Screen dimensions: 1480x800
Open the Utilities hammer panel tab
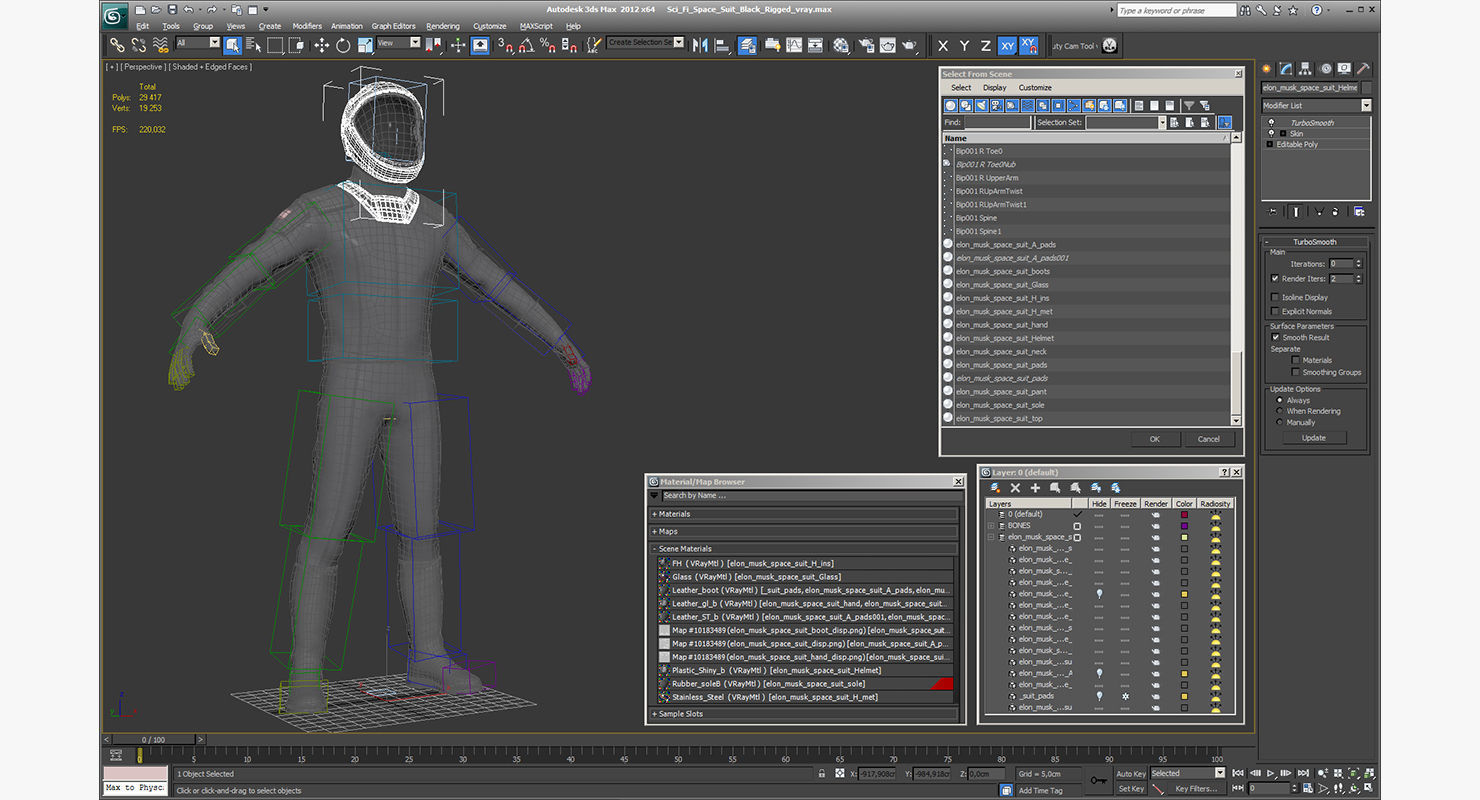[1363, 69]
